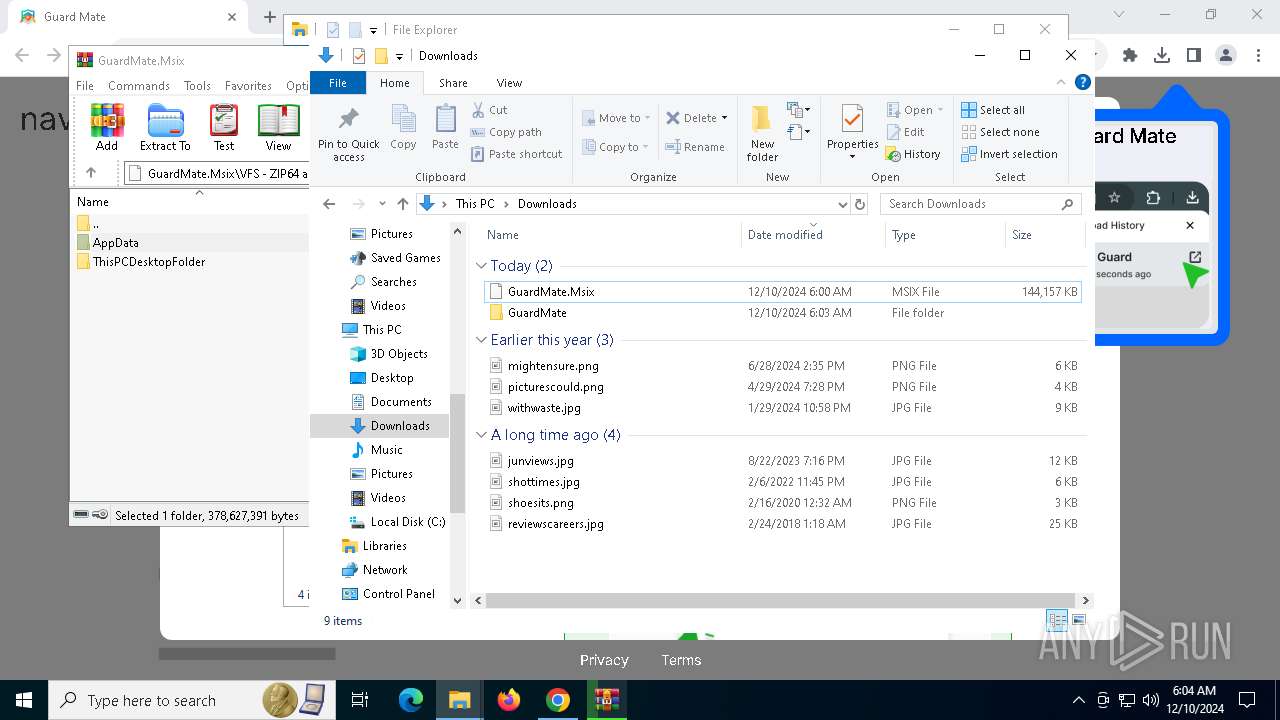Open the Move to dropdown

click(x=616, y=118)
